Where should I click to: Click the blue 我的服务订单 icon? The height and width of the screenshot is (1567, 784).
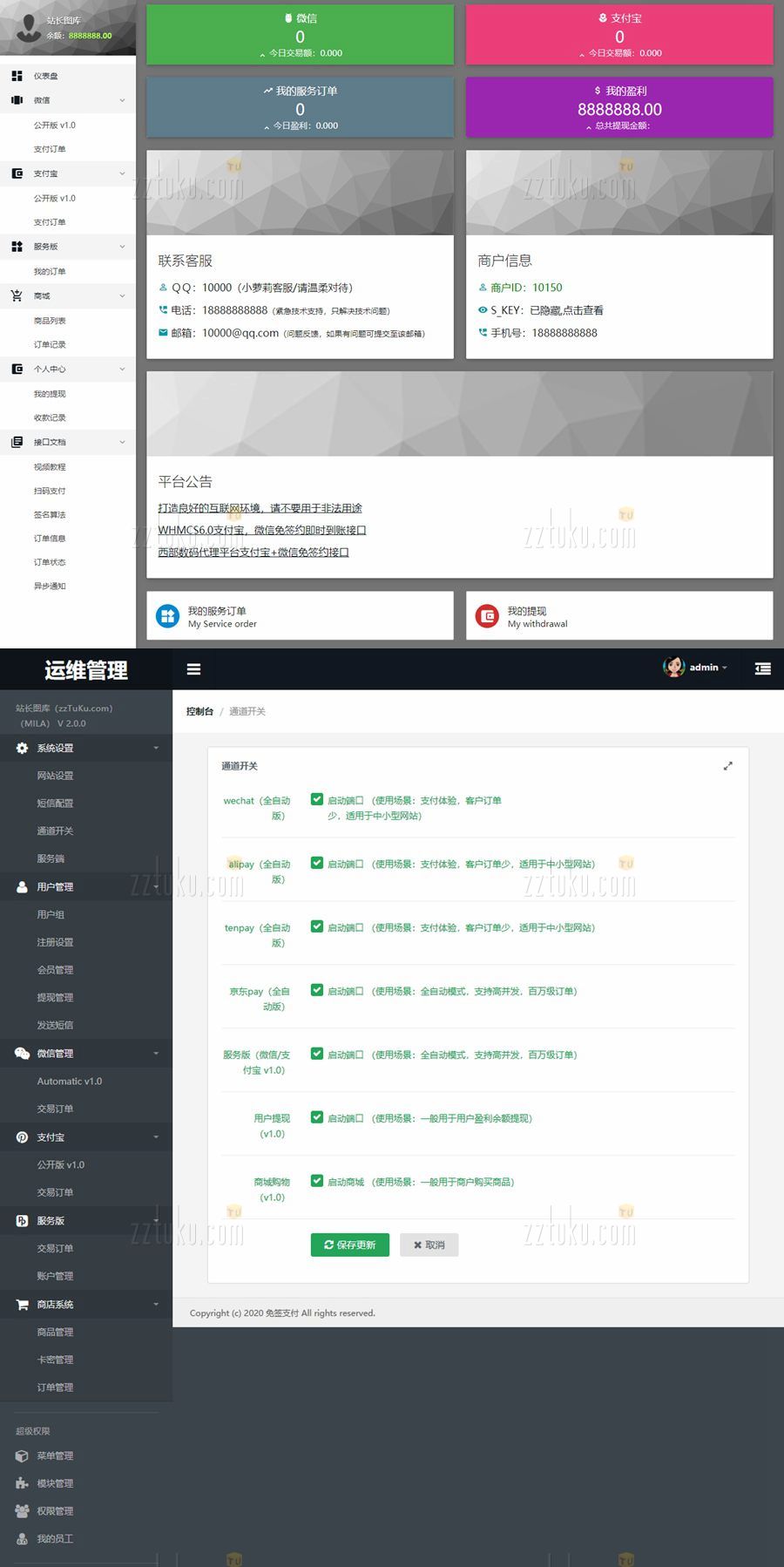pyautogui.click(x=167, y=616)
